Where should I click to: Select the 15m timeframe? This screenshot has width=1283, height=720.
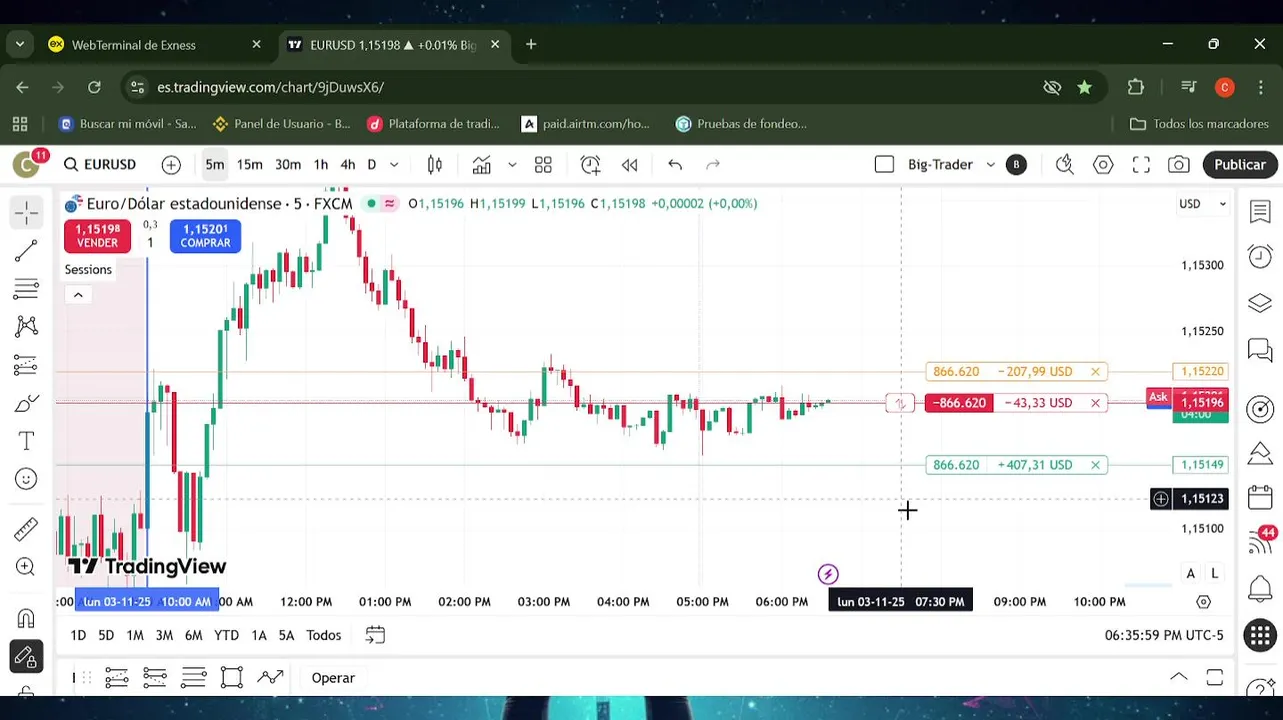click(x=250, y=164)
